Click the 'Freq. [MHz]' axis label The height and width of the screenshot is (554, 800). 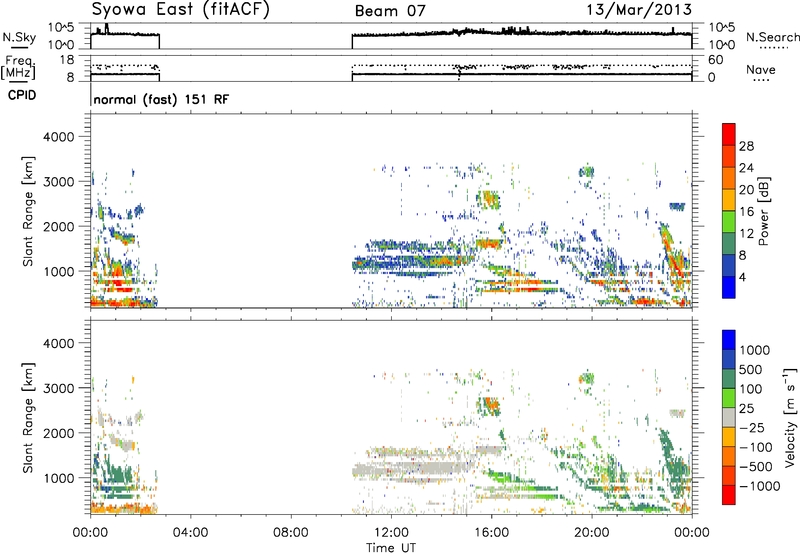(18, 67)
